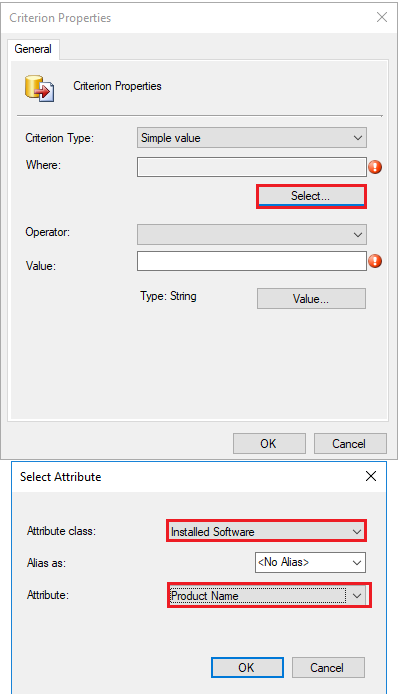Click the red error icon beside Value field
This screenshot has height=694, width=399.
375,261
